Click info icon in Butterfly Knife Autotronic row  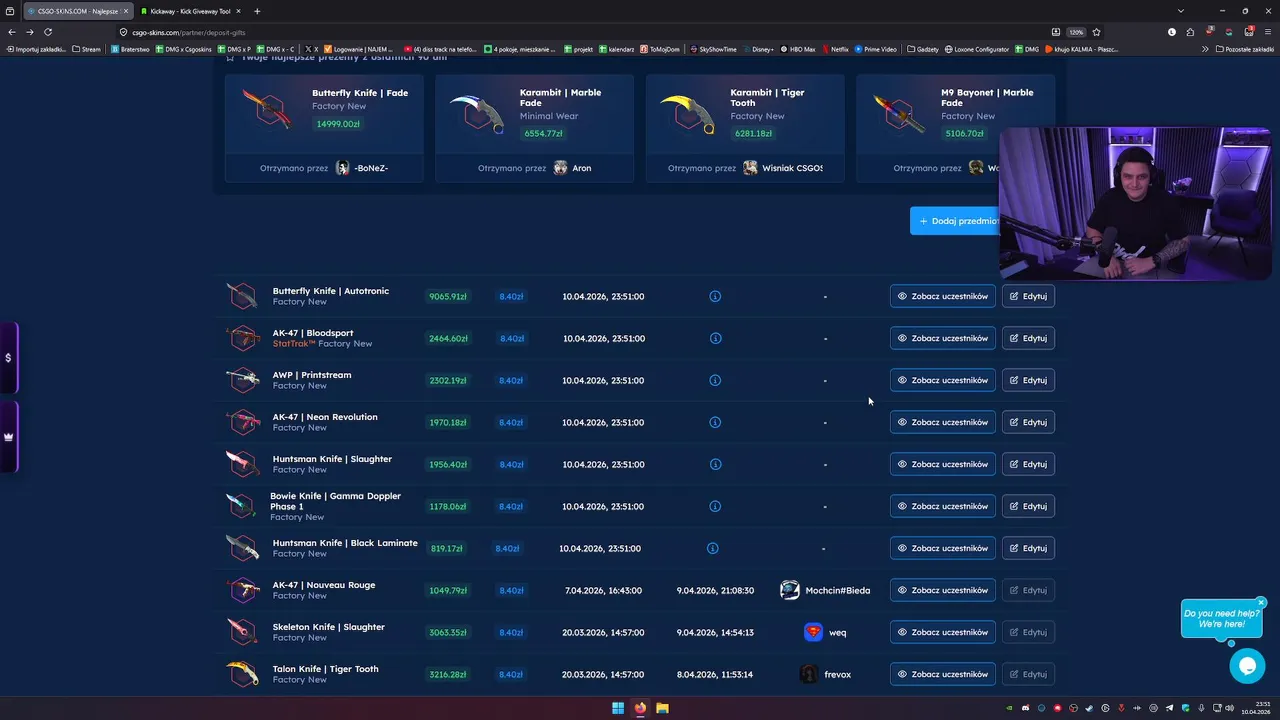(x=715, y=296)
